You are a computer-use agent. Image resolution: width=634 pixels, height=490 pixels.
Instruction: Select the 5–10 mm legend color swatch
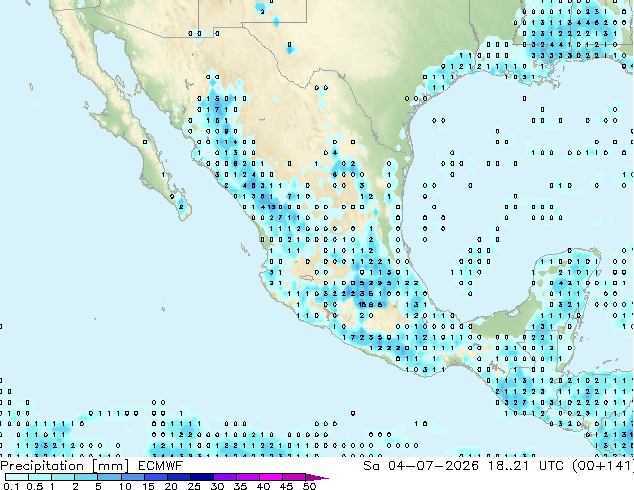pos(109,477)
